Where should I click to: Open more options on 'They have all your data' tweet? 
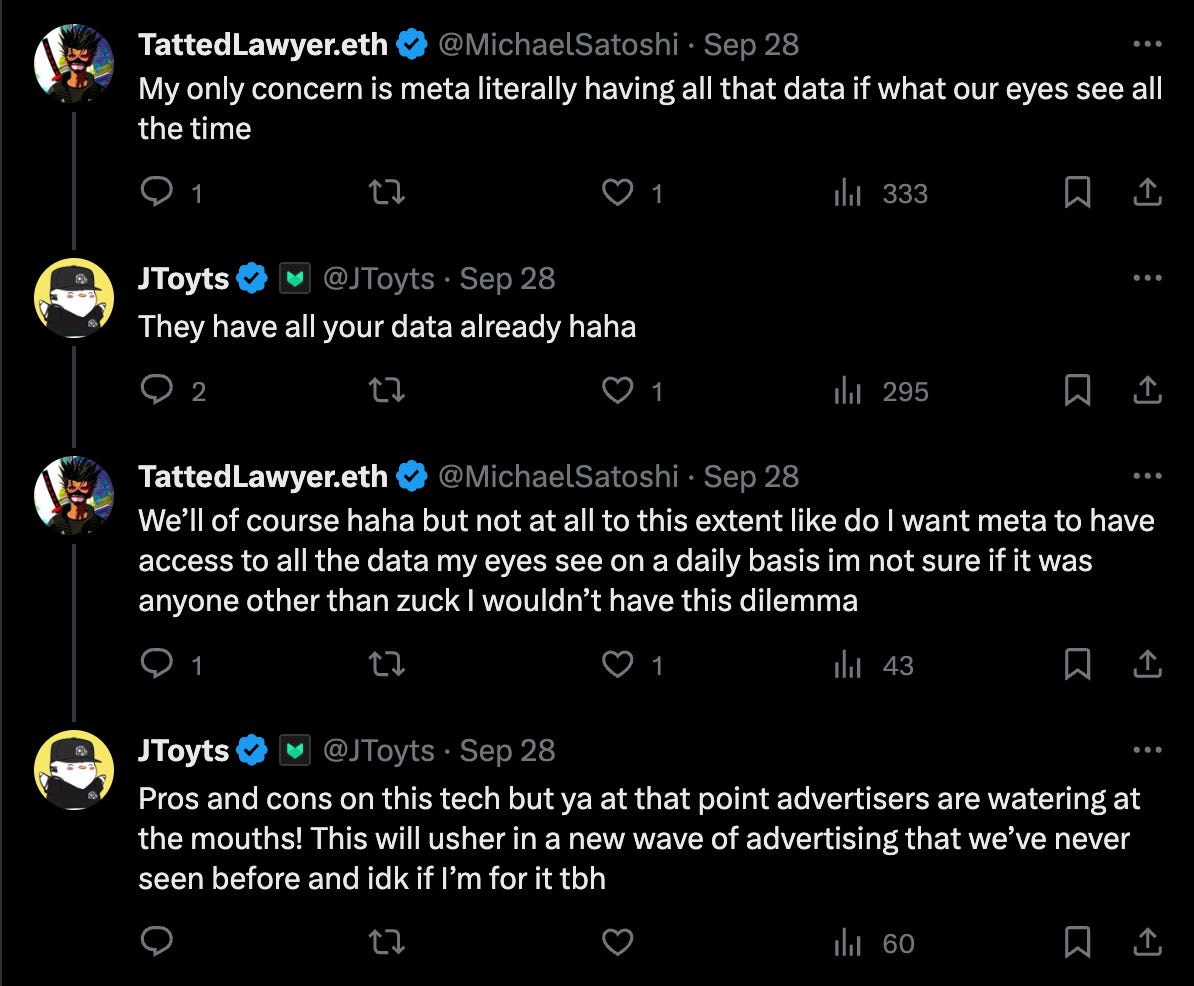point(1147,278)
